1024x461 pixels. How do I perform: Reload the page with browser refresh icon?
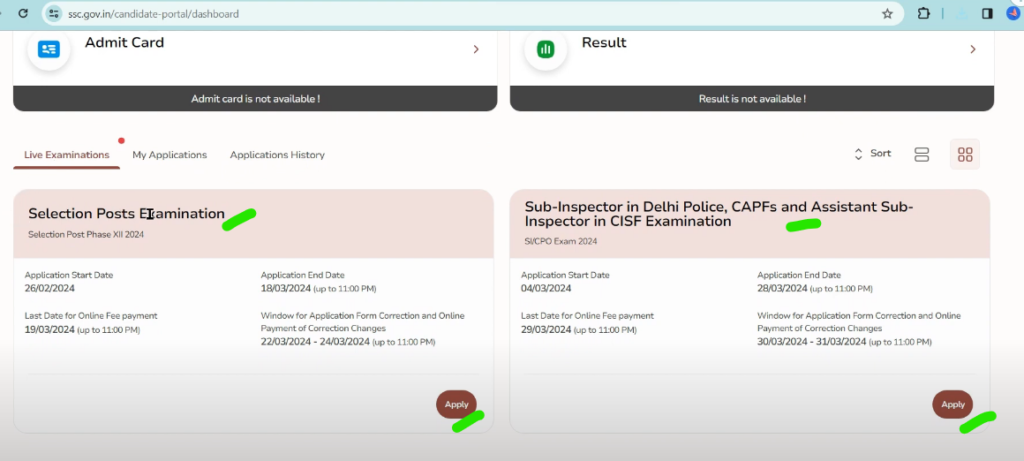(23, 13)
